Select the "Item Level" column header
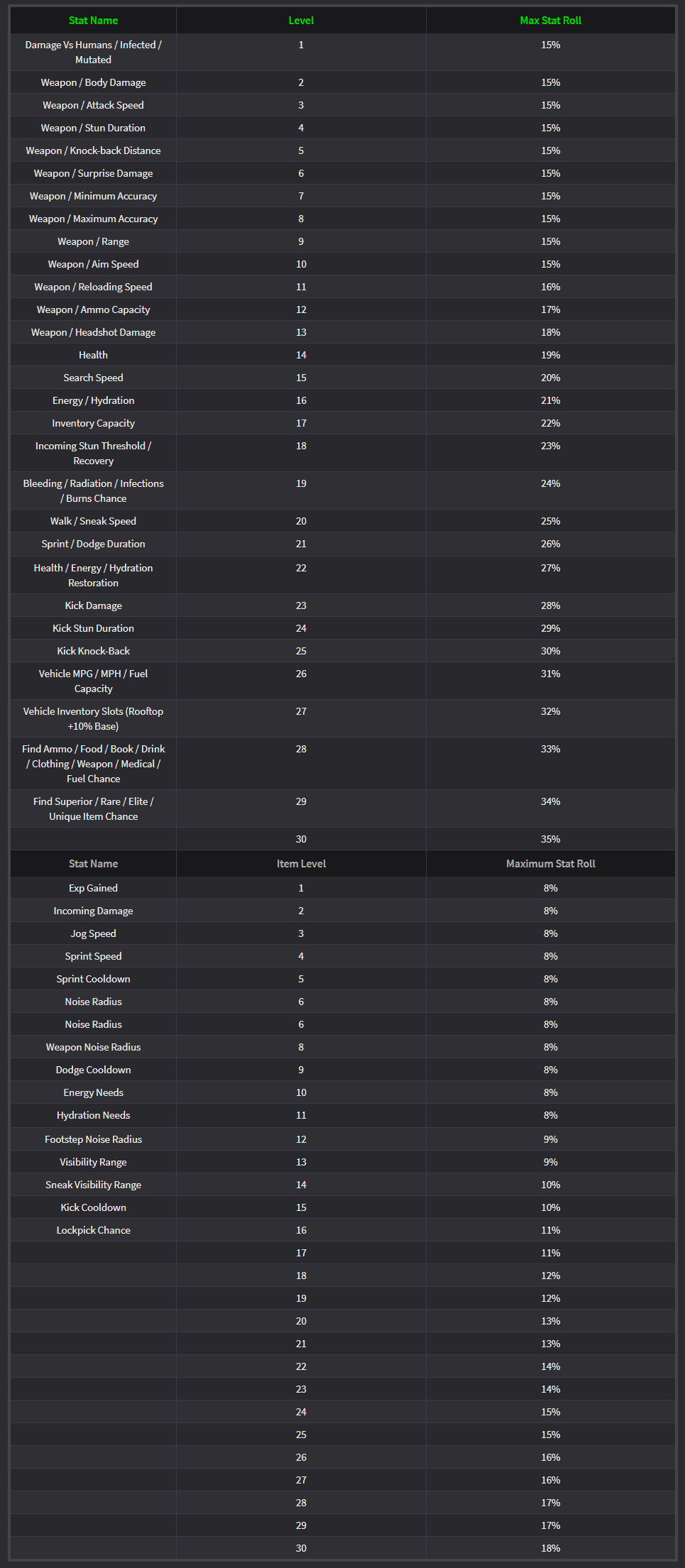Image resolution: width=685 pixels, height=1568 pixels. [x=301, y=864]
